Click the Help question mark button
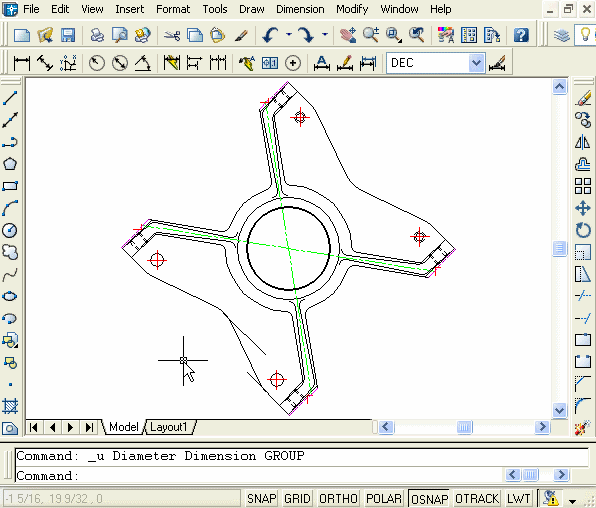 pos(521,35)
